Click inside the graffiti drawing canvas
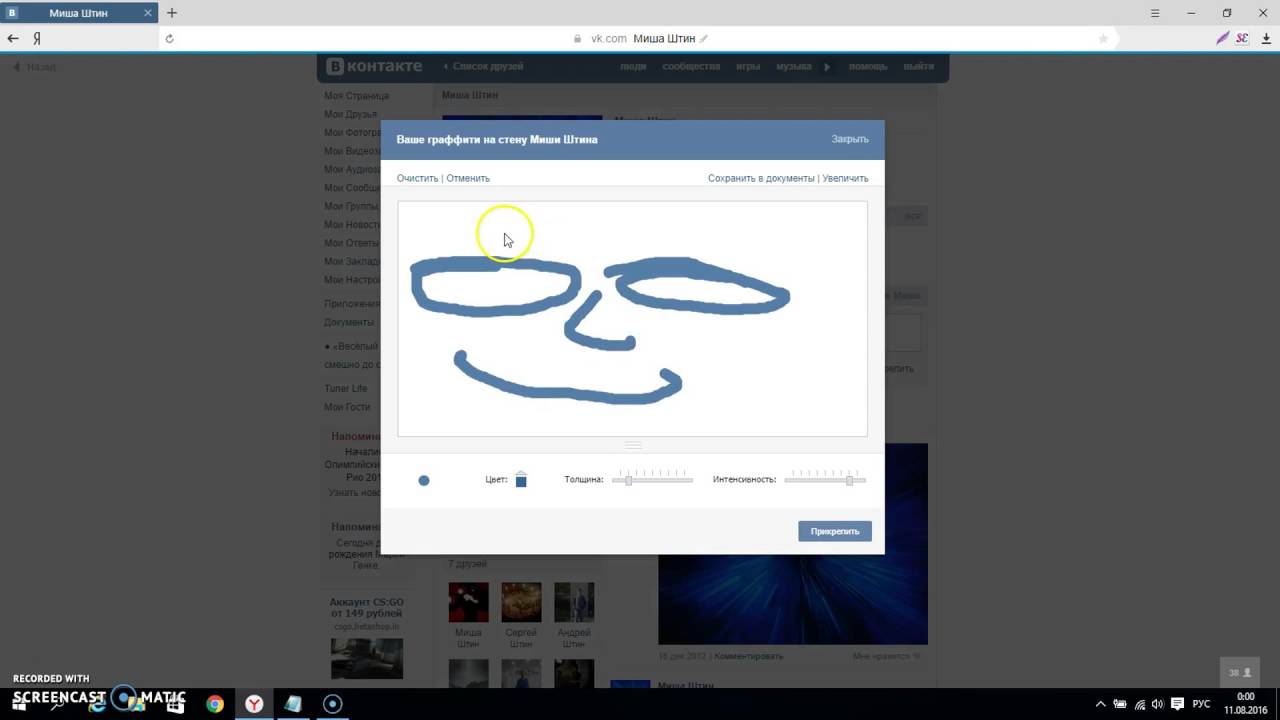Screen dimensions: 1280x720 point(632,318)
